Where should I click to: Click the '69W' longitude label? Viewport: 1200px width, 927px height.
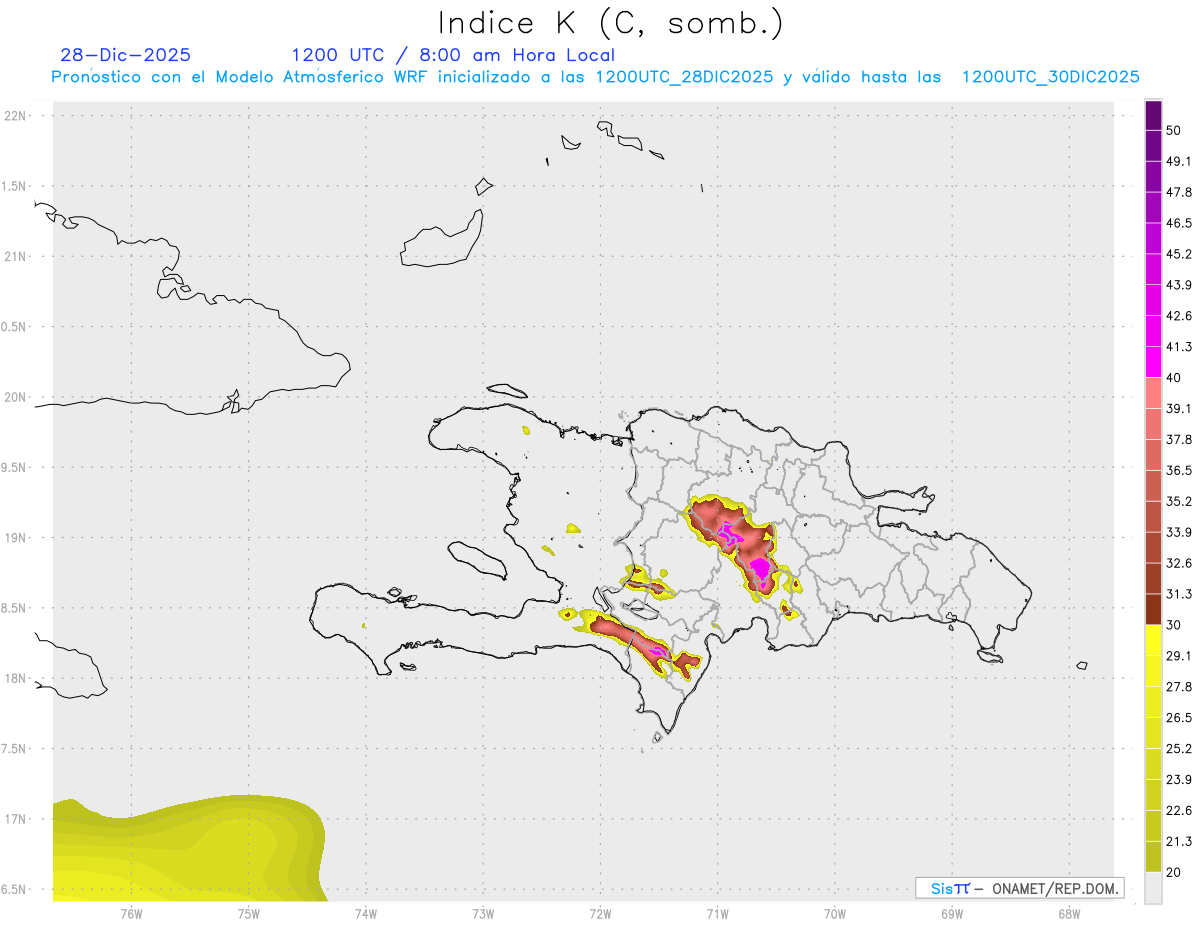(952, 913)
